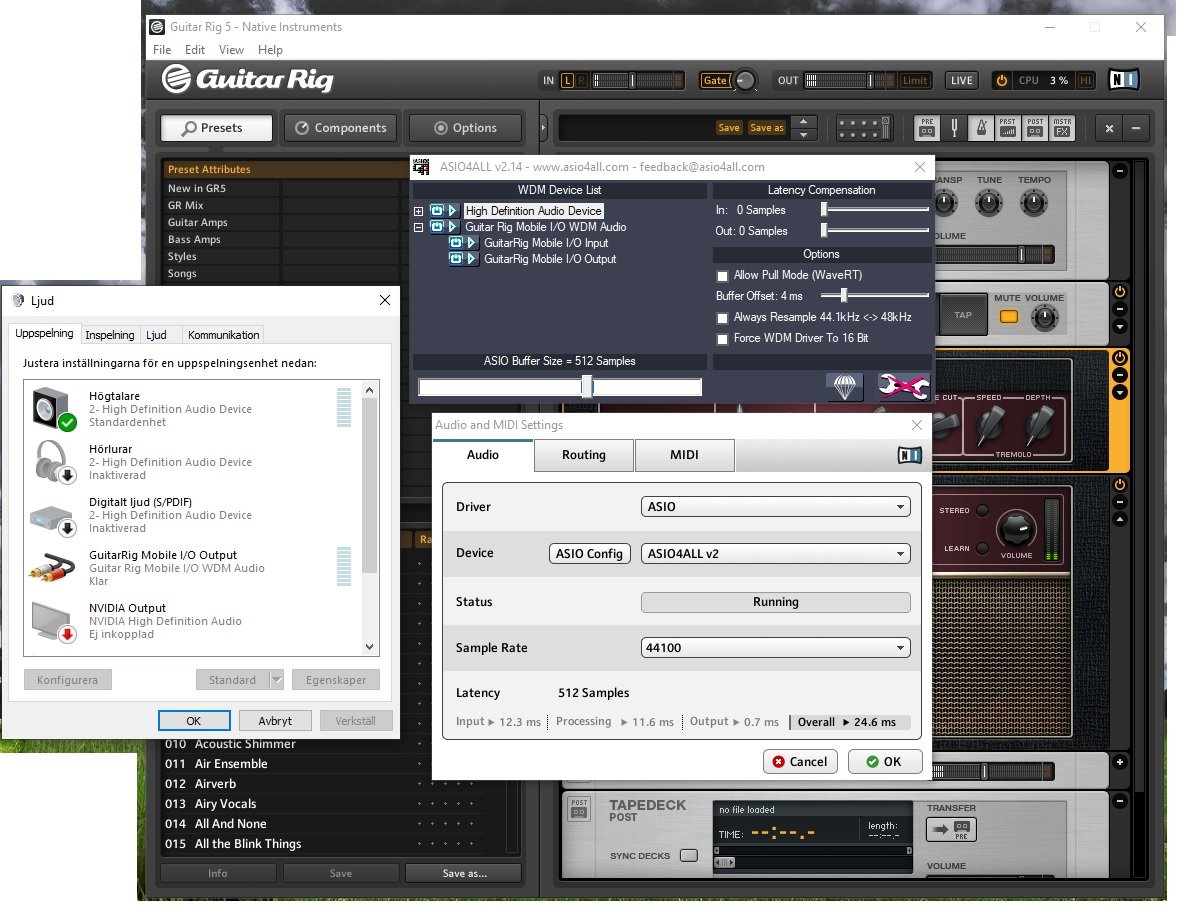Toggle power for High Definition Audio Device
Image resolution: width=1193 pixels, height=918 pixels.
437,211
